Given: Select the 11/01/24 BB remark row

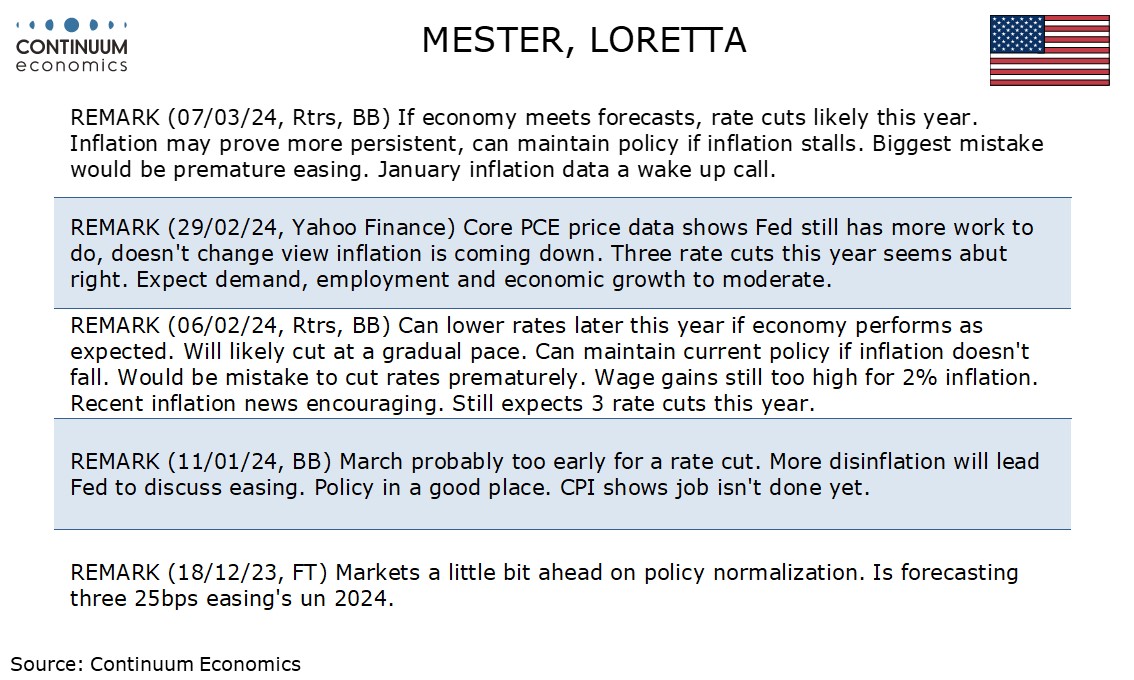Looking at the screenshot, I should click(562, 474).
